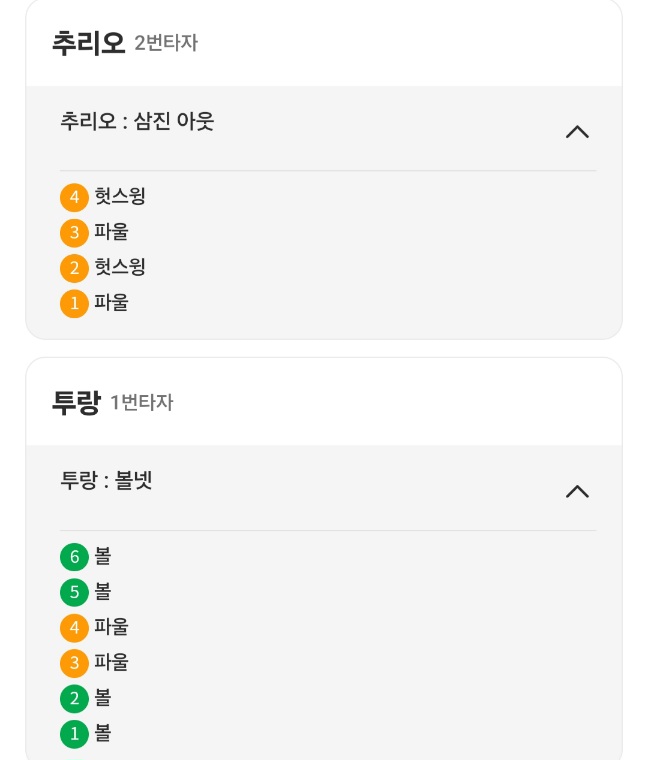
Task: Select orange pitch 4 badge in 투랑's walk
Action: coord(74,628)
